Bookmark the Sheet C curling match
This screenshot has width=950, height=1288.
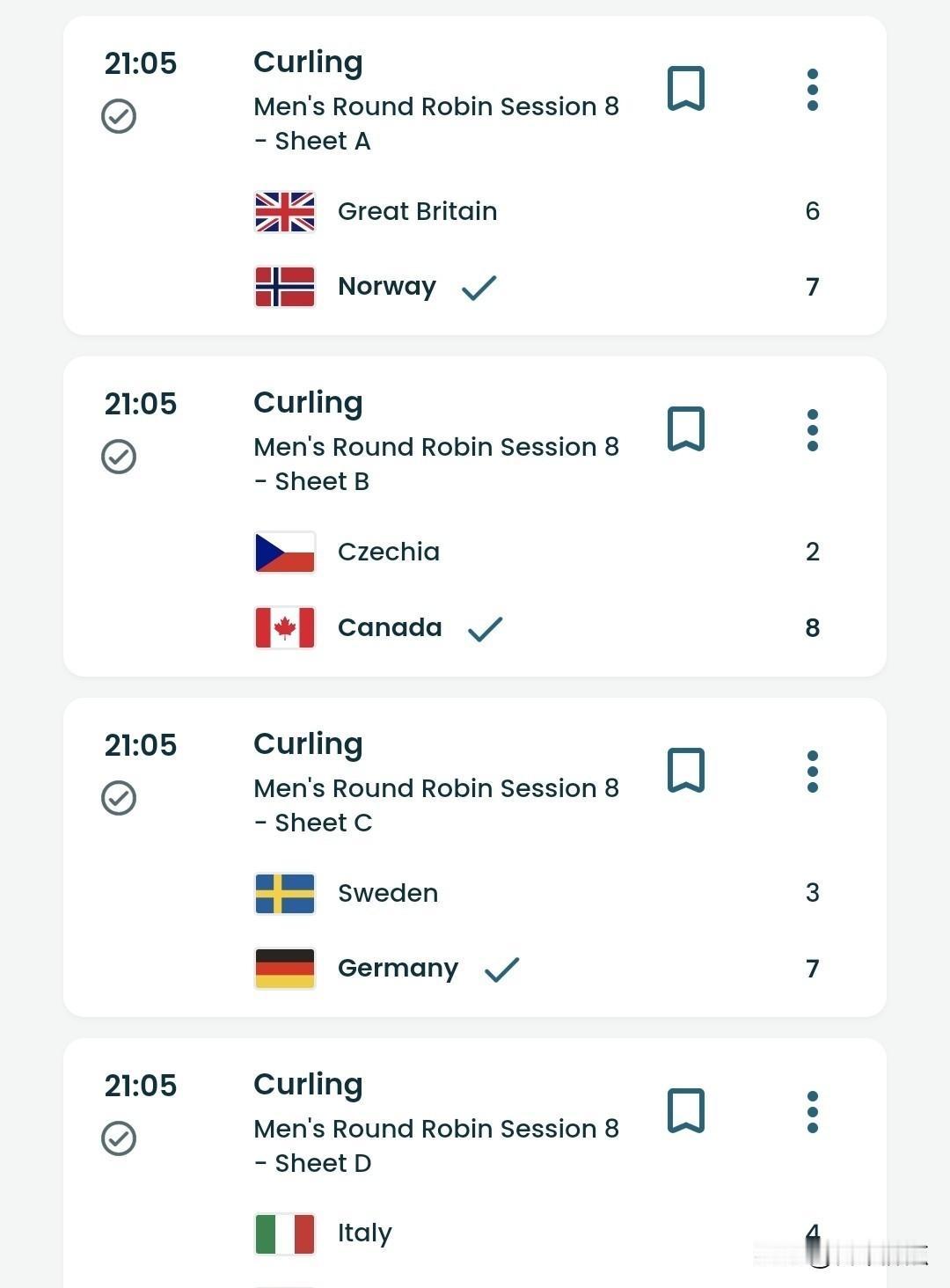click(686, 771)
